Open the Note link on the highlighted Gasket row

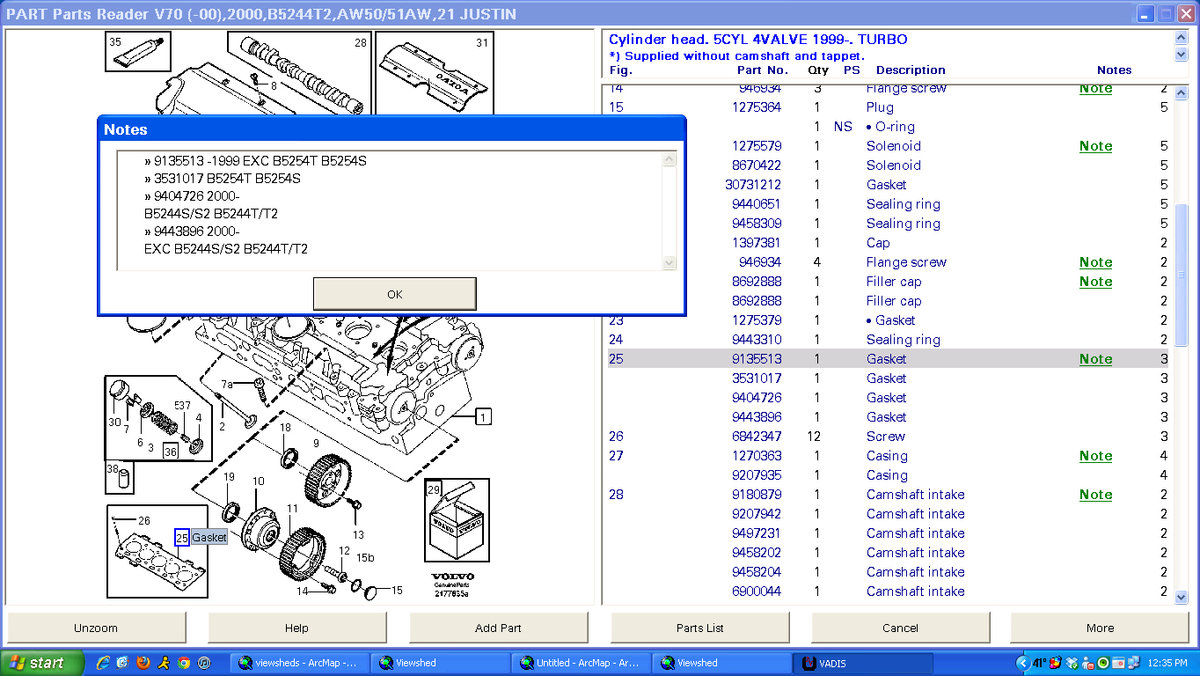[1095, 359]
